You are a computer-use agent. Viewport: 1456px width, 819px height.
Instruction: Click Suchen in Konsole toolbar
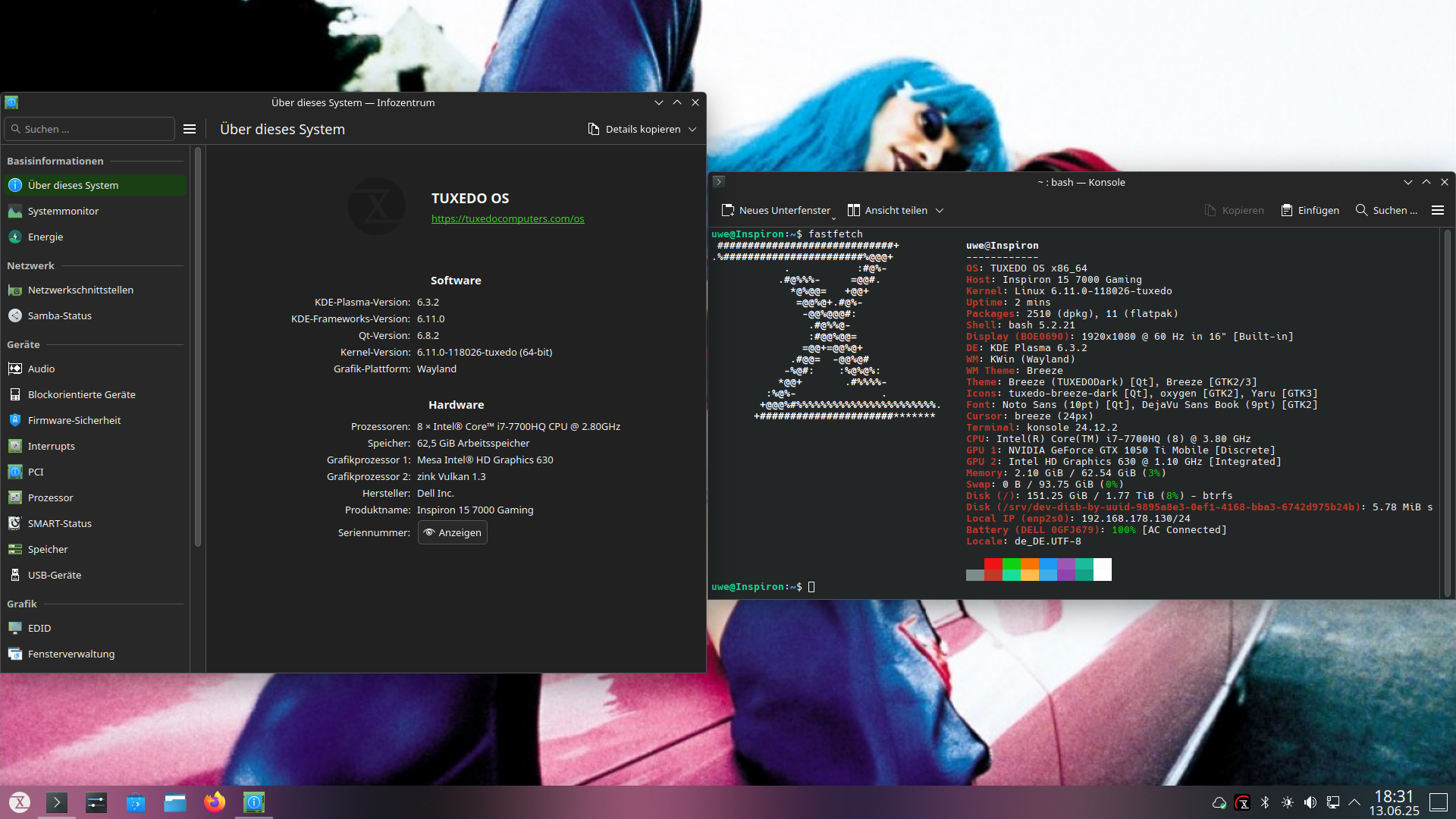tap(1386, 210)
